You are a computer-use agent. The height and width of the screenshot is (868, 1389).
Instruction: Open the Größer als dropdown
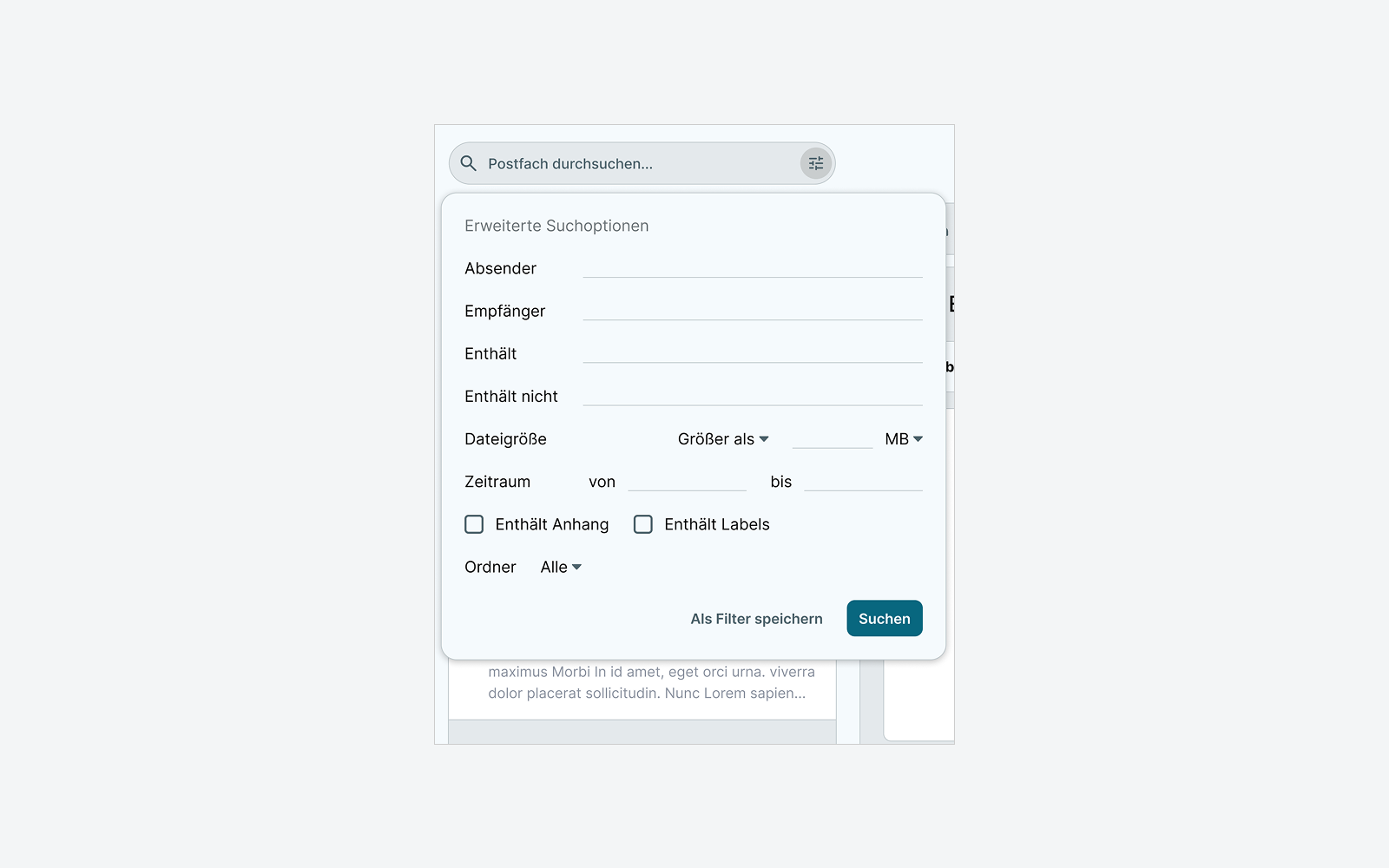(x=723, y=439)
